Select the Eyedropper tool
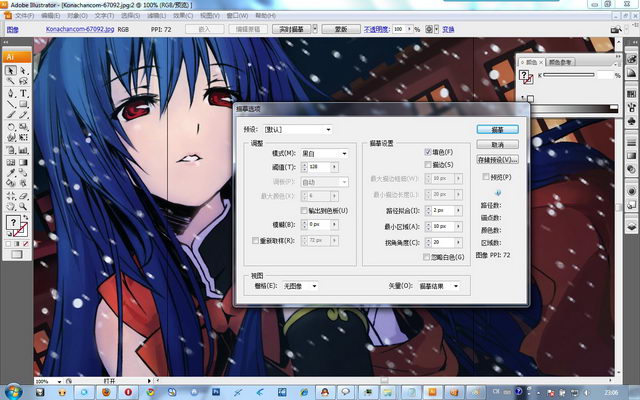Screen dimensions: 640x400 coord(11,173)
